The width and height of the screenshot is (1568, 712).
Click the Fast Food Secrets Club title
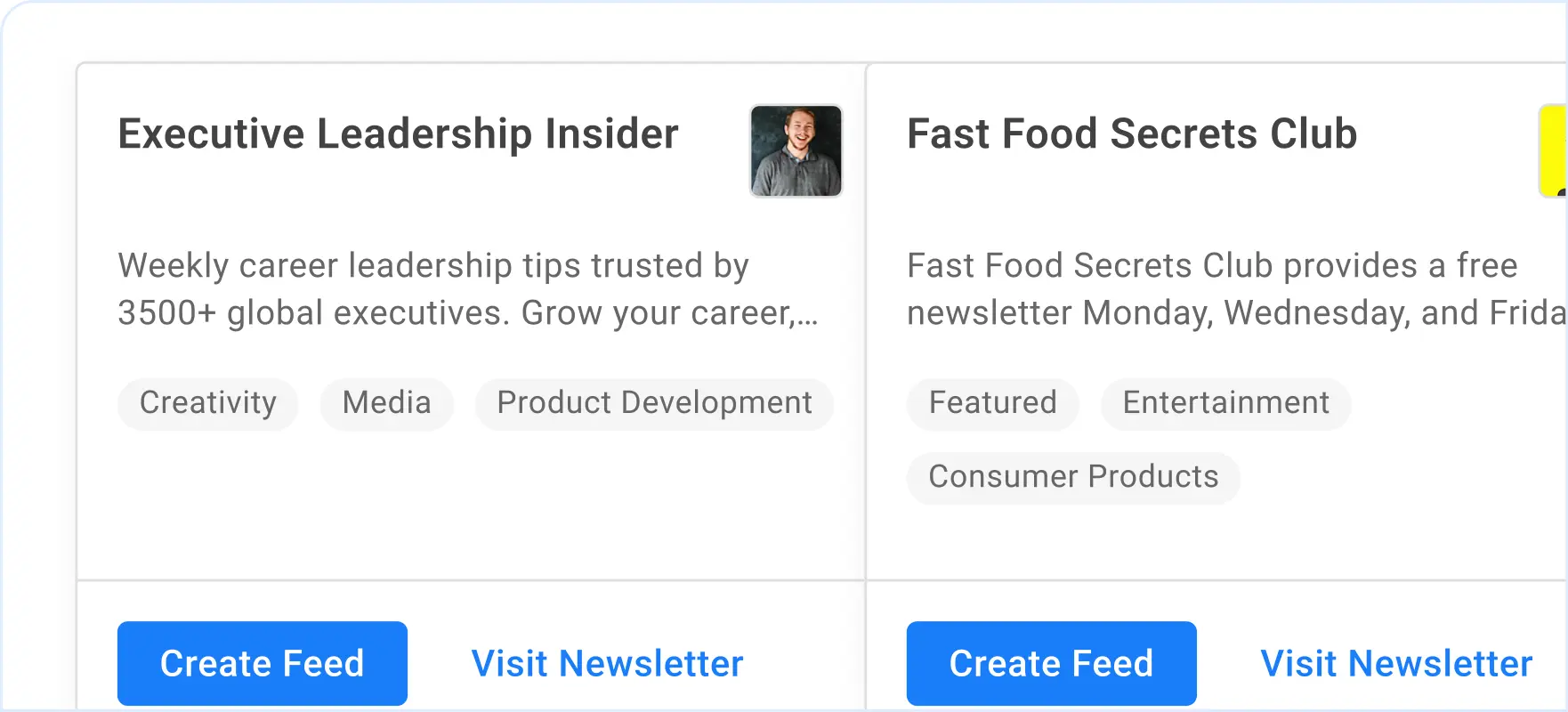pyautogui.click(x=1131, y=134)
